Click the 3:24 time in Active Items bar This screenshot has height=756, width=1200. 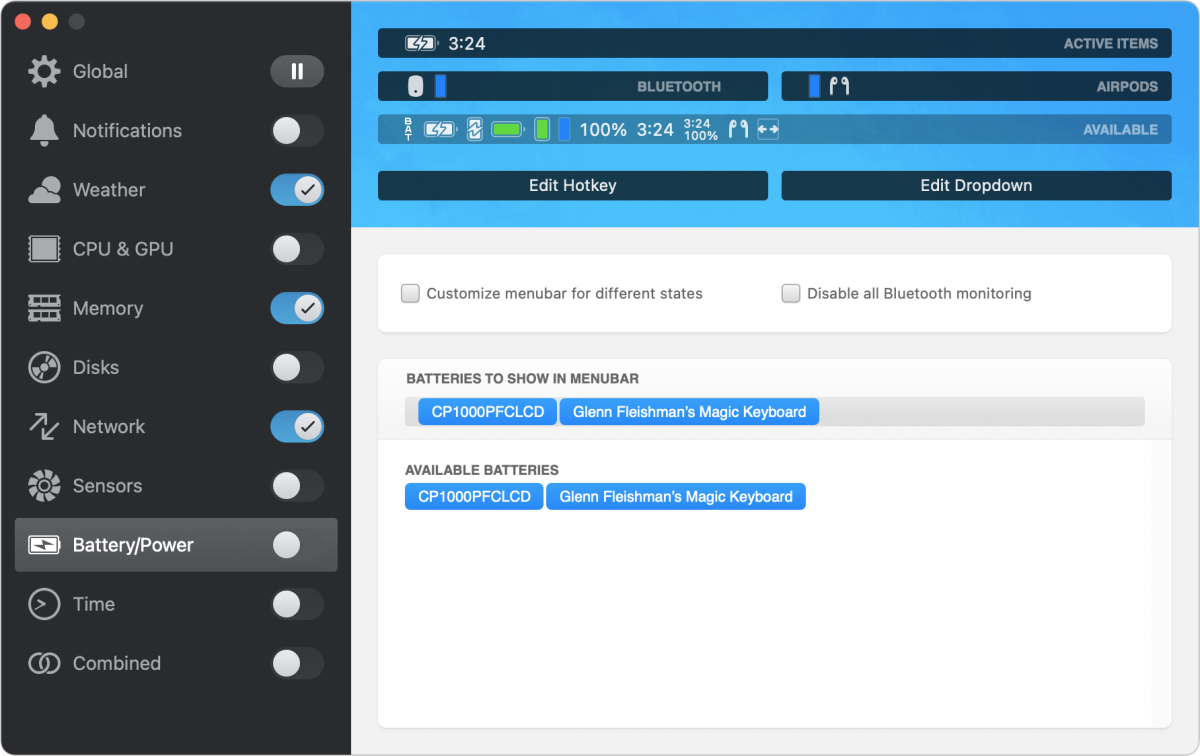pyautogui.click(x=467, y=43)
